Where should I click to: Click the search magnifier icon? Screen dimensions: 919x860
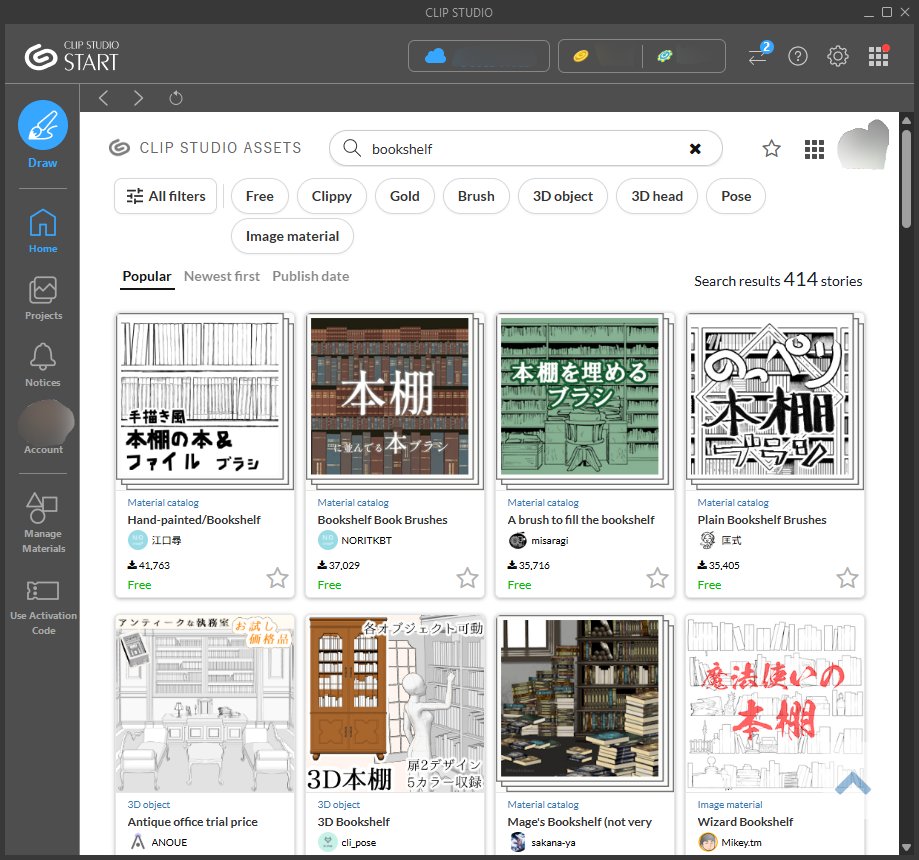352,148
